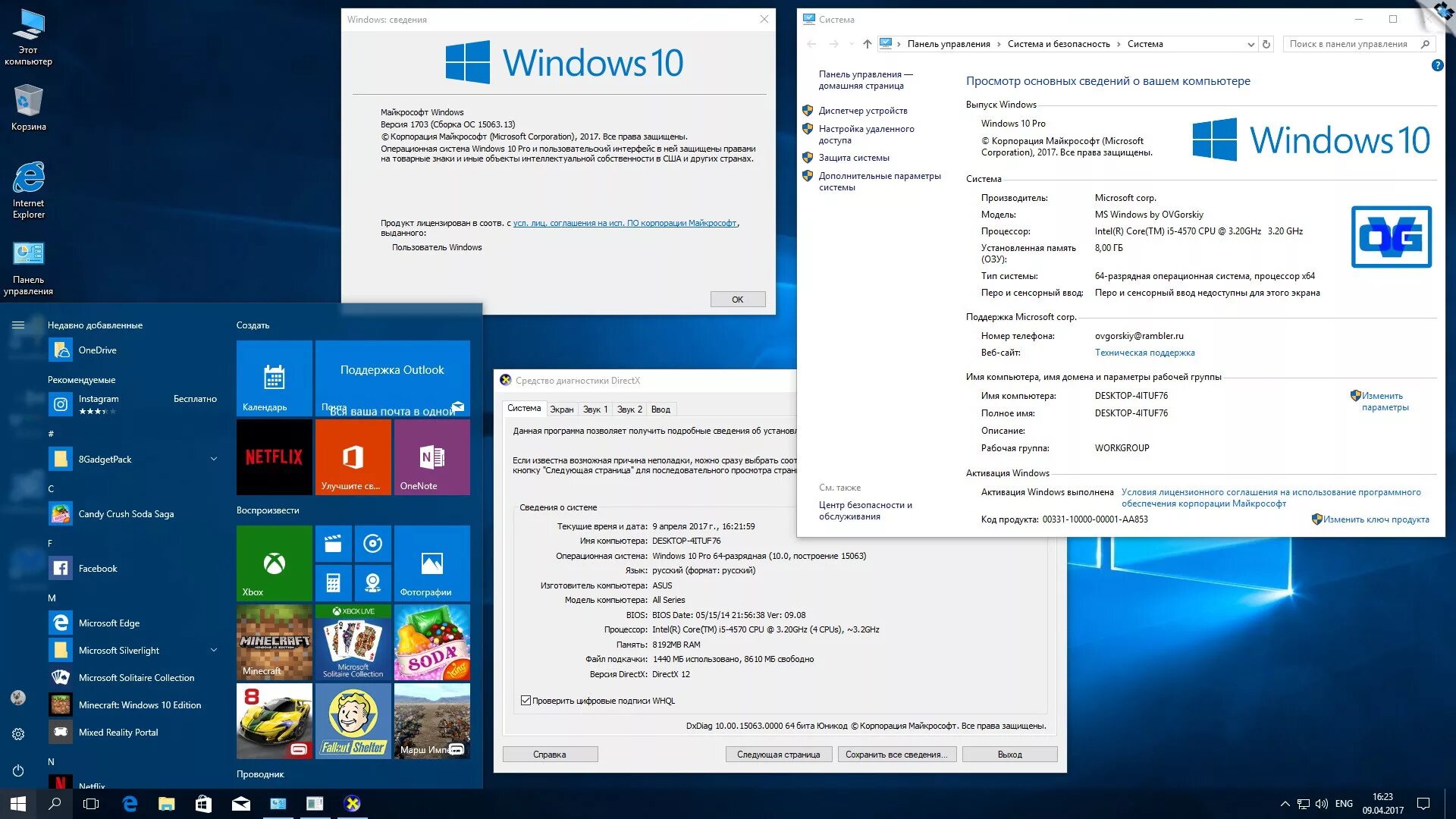Open the Start menu Power button
Screen dimensions: 1456x819
click(x=18, y=770)
